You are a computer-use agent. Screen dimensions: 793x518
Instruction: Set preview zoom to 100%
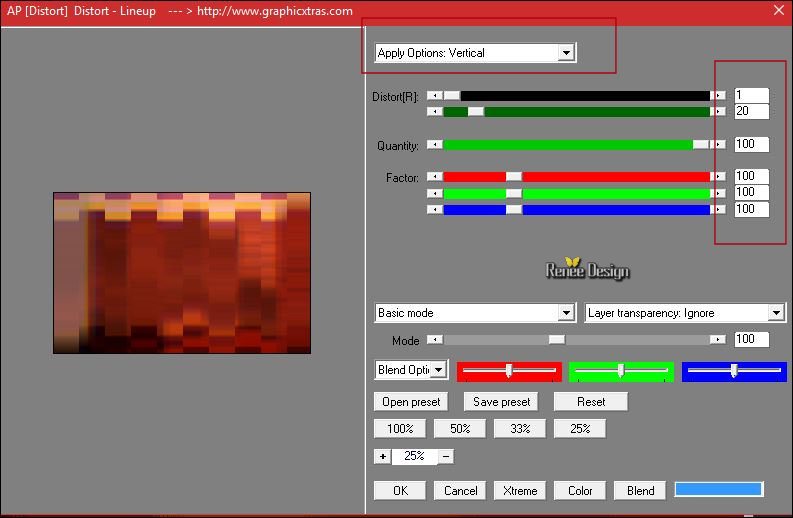point(400,428)
